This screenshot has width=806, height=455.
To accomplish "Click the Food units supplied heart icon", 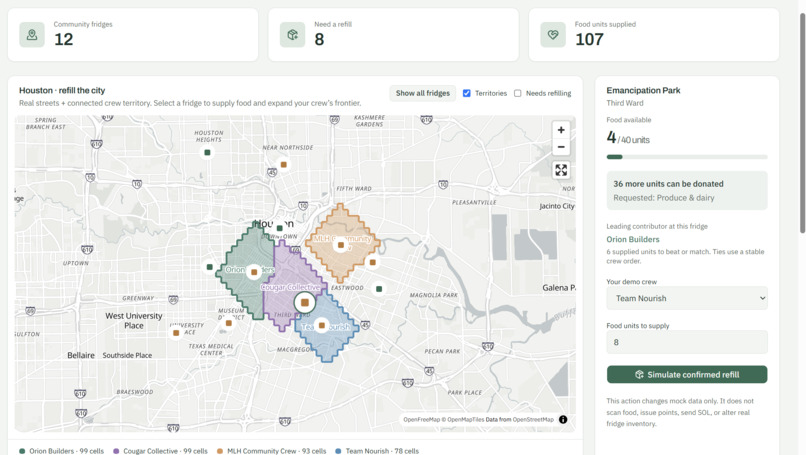I will [553, 34].
